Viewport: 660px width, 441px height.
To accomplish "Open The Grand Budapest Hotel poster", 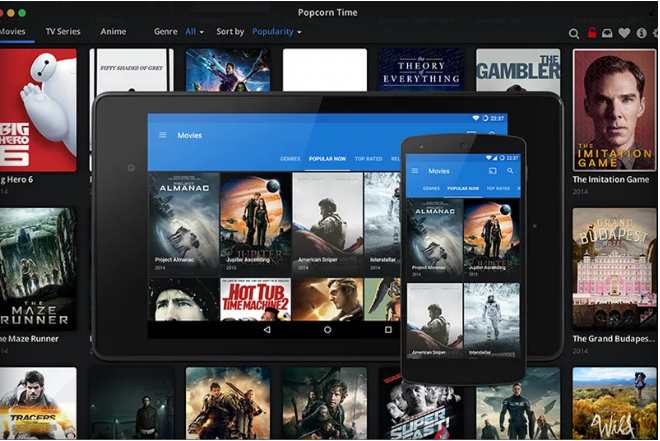I will [x=614, y=269].
